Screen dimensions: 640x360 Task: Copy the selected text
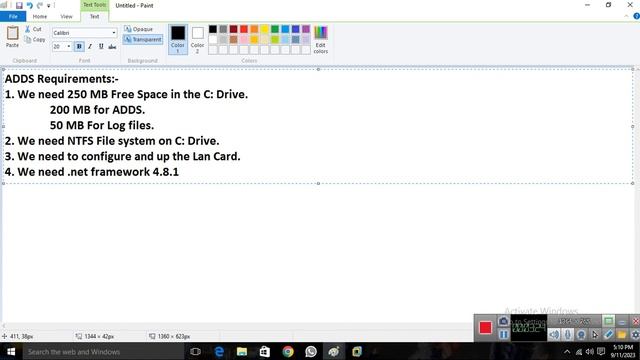click(x=34, y=40)
